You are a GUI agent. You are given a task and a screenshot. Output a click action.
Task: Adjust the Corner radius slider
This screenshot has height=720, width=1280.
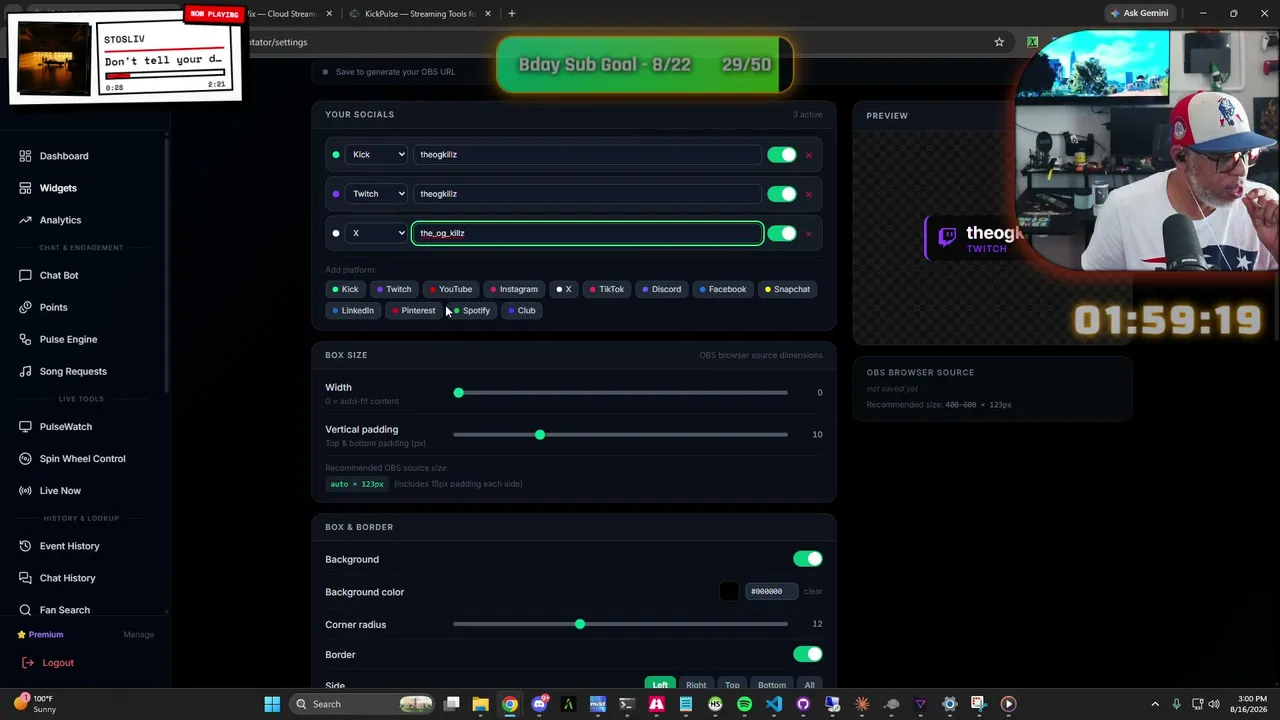[620, 625]
